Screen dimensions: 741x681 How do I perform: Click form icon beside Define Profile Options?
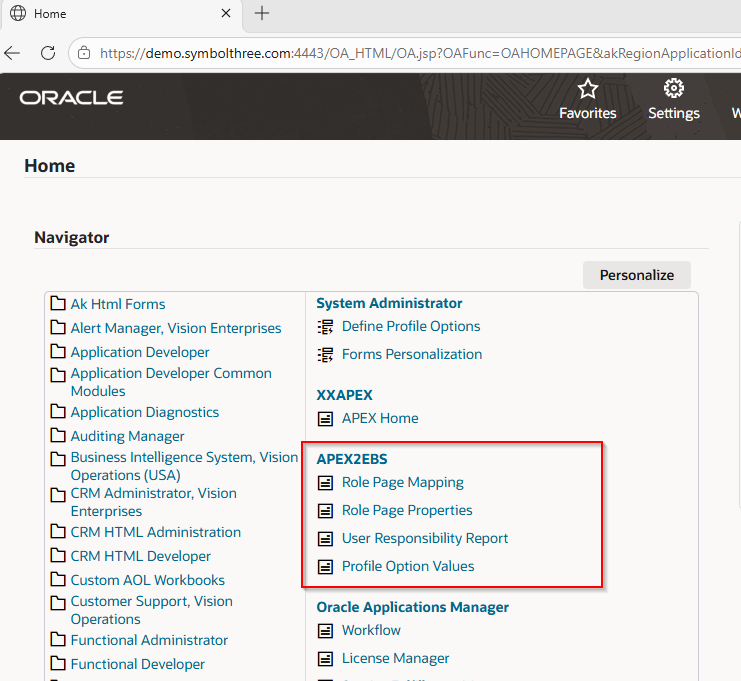(x=325, y=327)
